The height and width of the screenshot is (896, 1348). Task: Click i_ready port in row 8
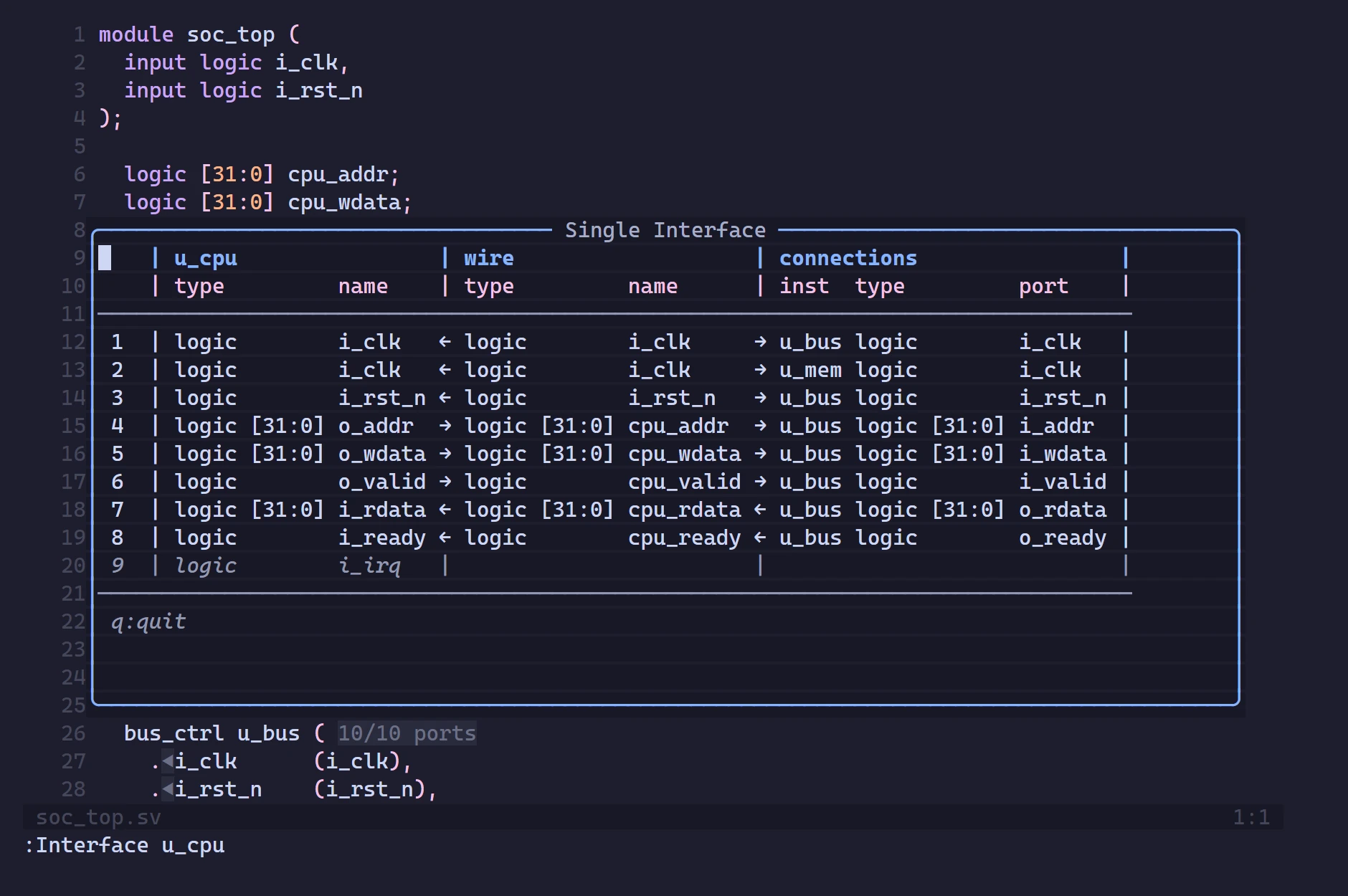pyautogui.click(x=382, y=538)
